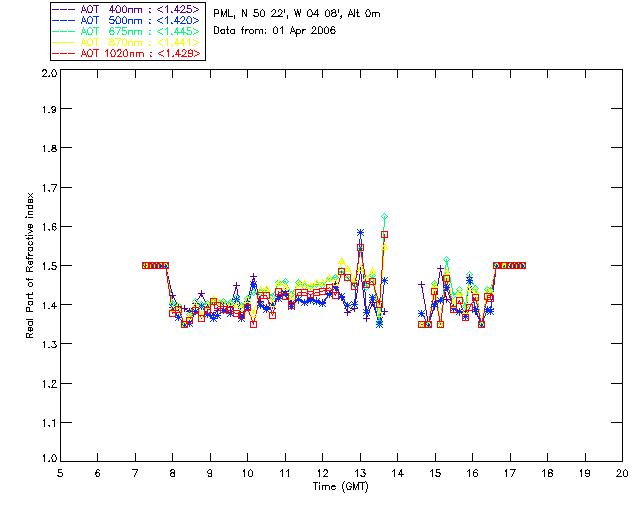Click x-axis label 14

tap(398, 473)
